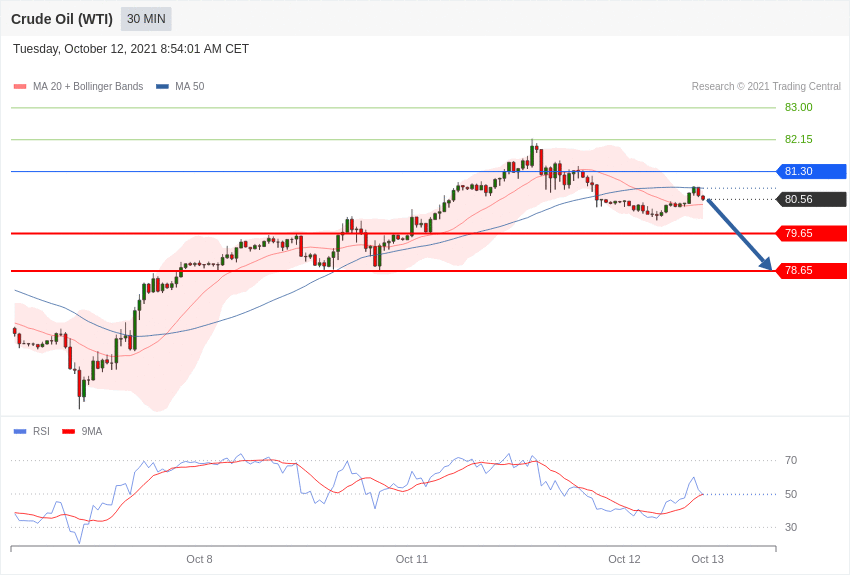Image resolution: width=850 pixels, height=576 pixels.
Task: Click the Oct 12 date axis label
Action: coord(624,559)
